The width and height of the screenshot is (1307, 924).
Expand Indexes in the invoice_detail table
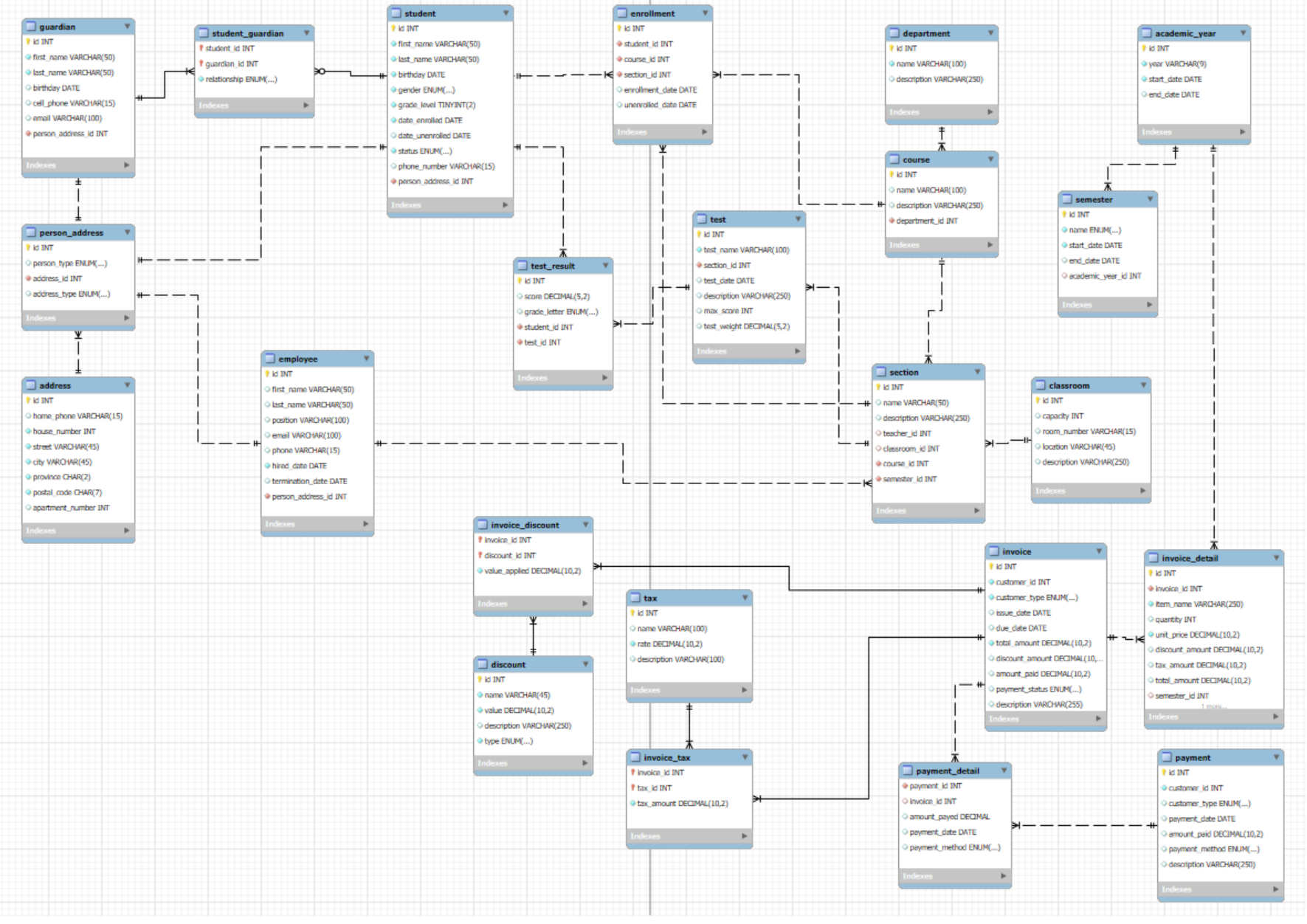pyautogui.click(x=1276, y=717)
